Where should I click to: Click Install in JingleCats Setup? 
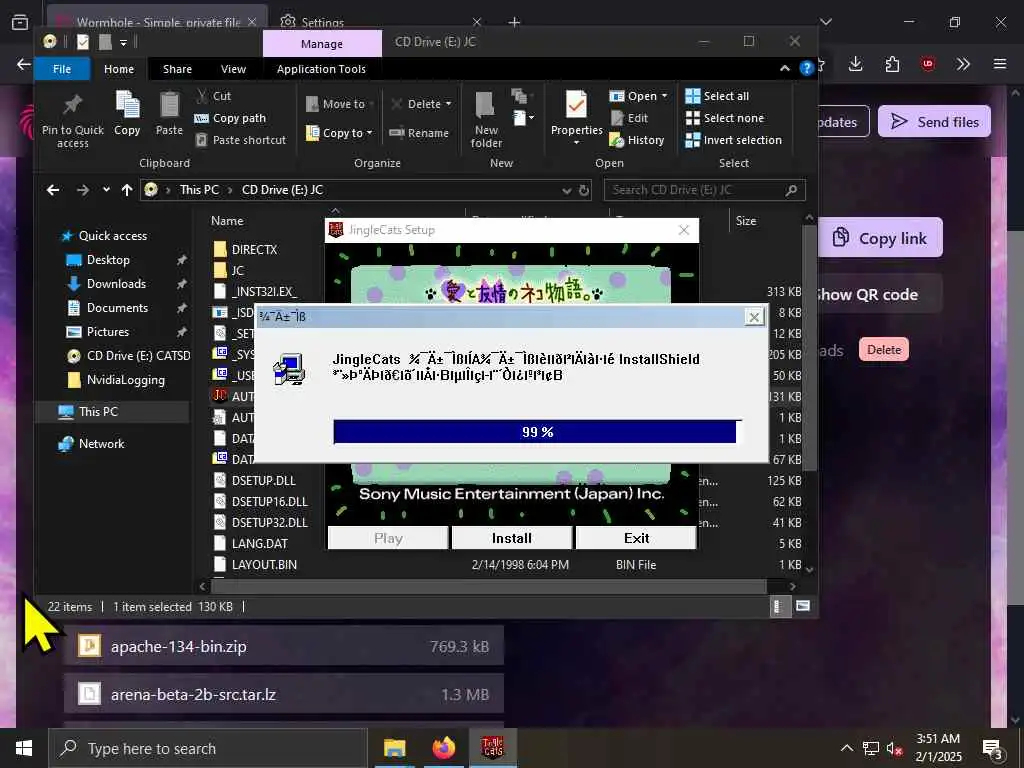tap(511, 538)
